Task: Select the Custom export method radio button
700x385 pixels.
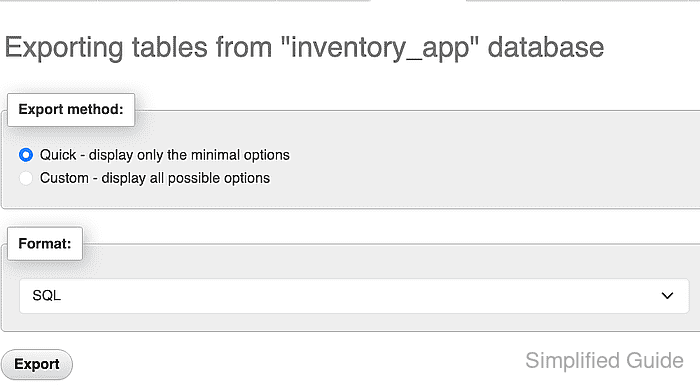Action: (26, 178)
